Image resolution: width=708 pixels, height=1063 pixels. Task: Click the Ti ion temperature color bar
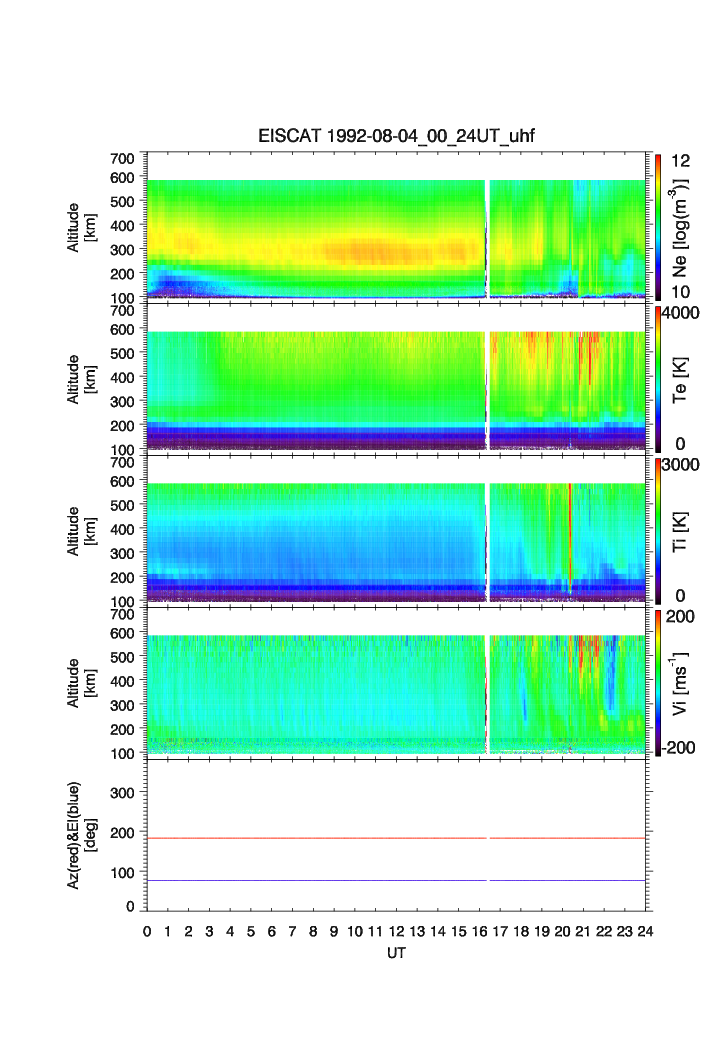pos(658,531)
